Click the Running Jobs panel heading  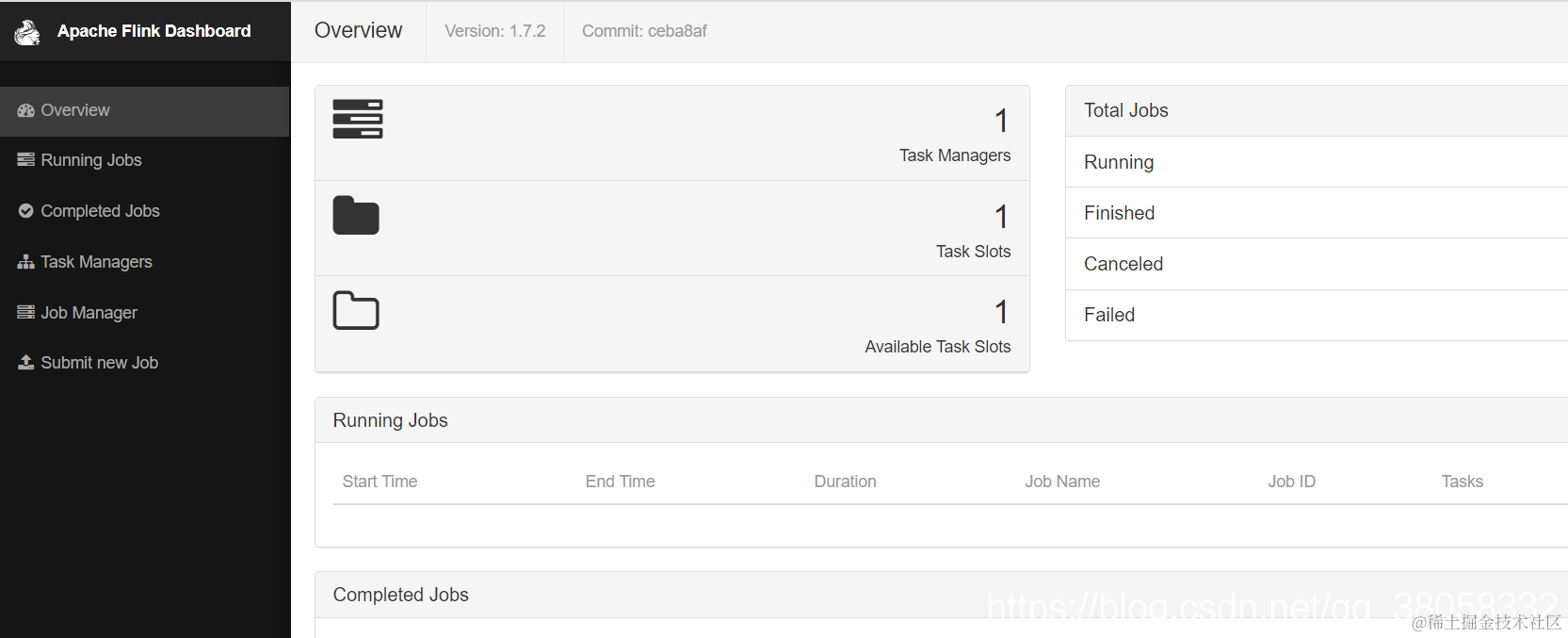[x=390, y=420]
